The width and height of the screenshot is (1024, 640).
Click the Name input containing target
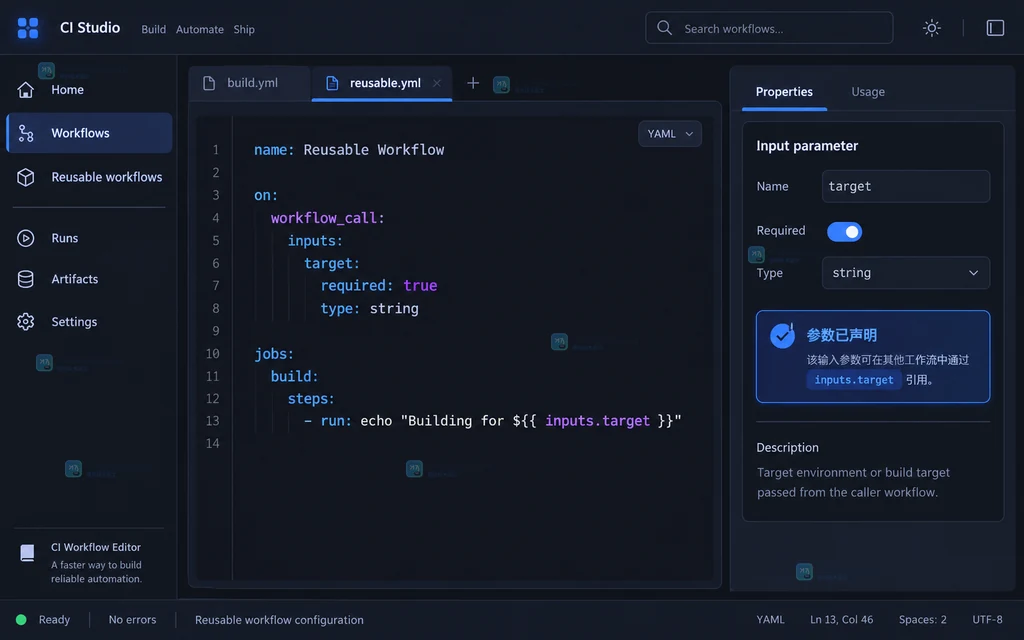click(x=905, y=187)
